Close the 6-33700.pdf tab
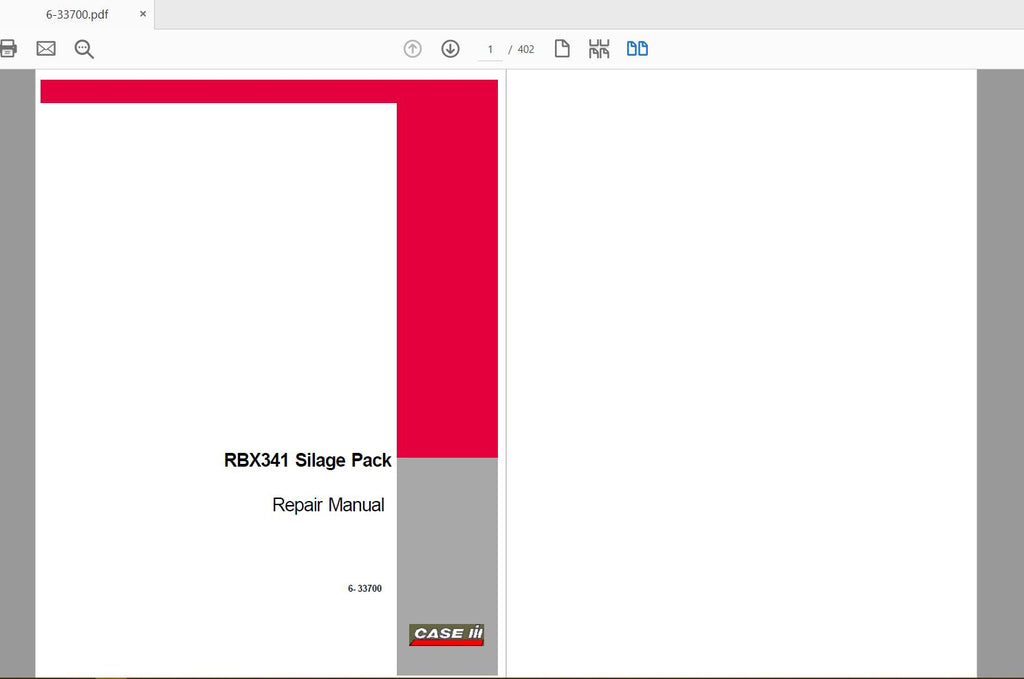 (x=142, y=14)
